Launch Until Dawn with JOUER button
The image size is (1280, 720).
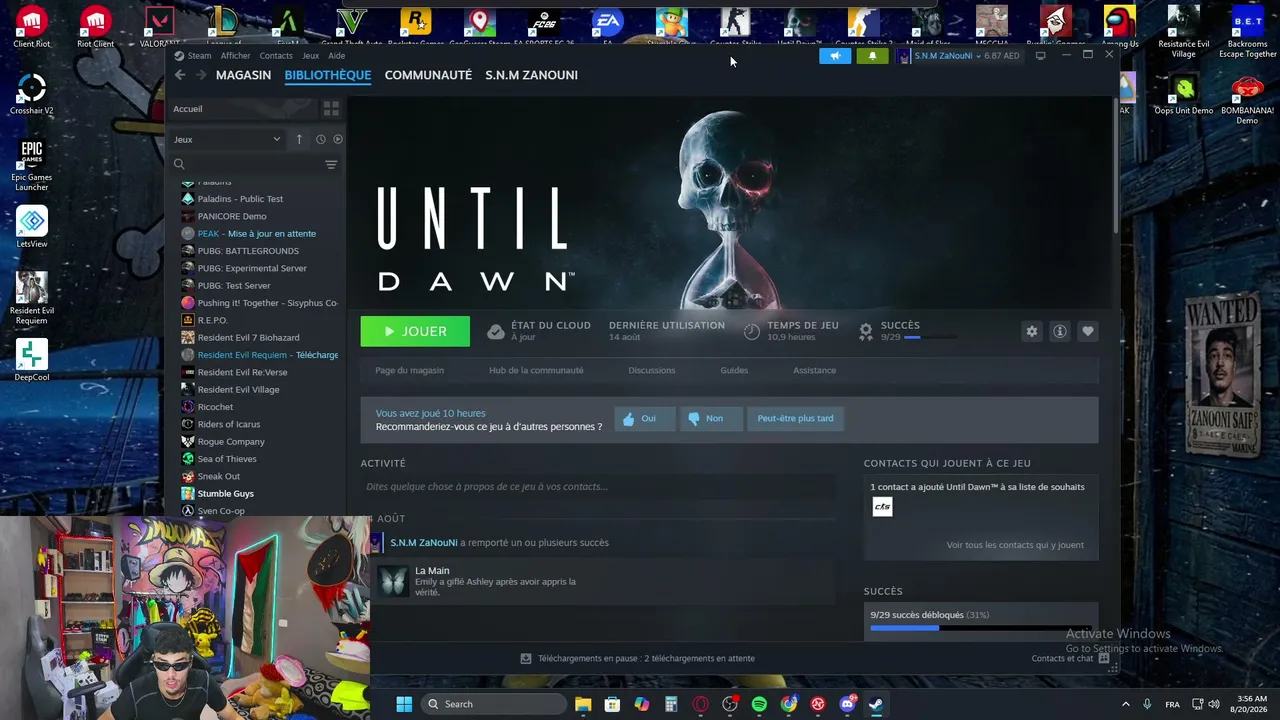tap(415, 331)
